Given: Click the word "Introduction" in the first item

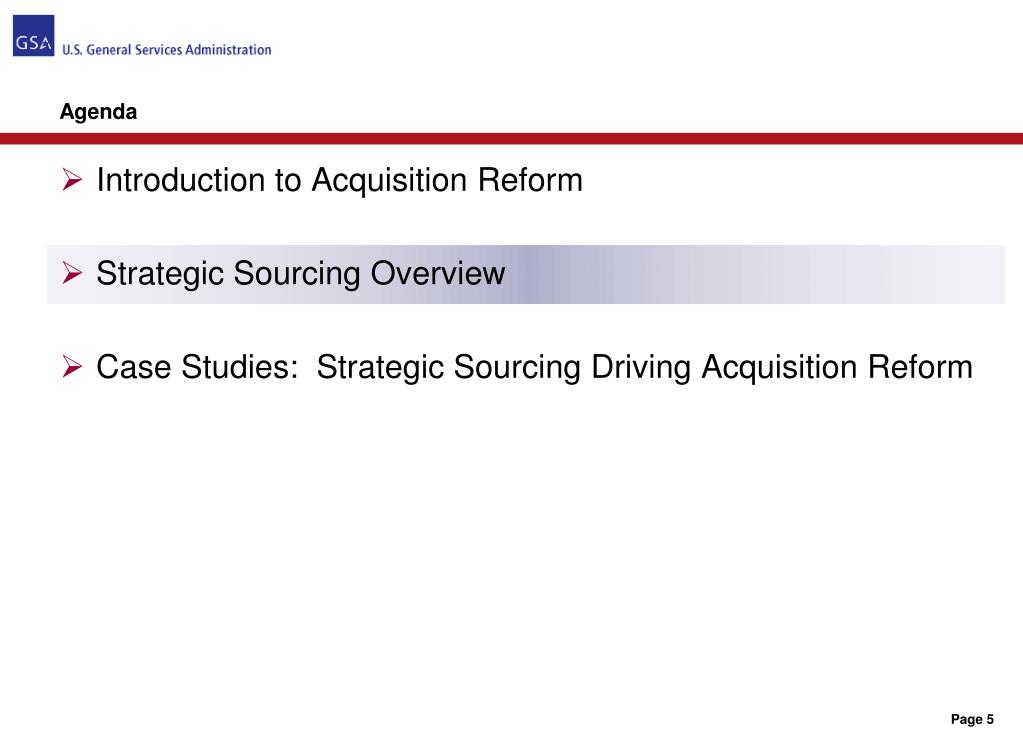Looking at the screenshot, I should pyautogui.click(x=181, y=179).
